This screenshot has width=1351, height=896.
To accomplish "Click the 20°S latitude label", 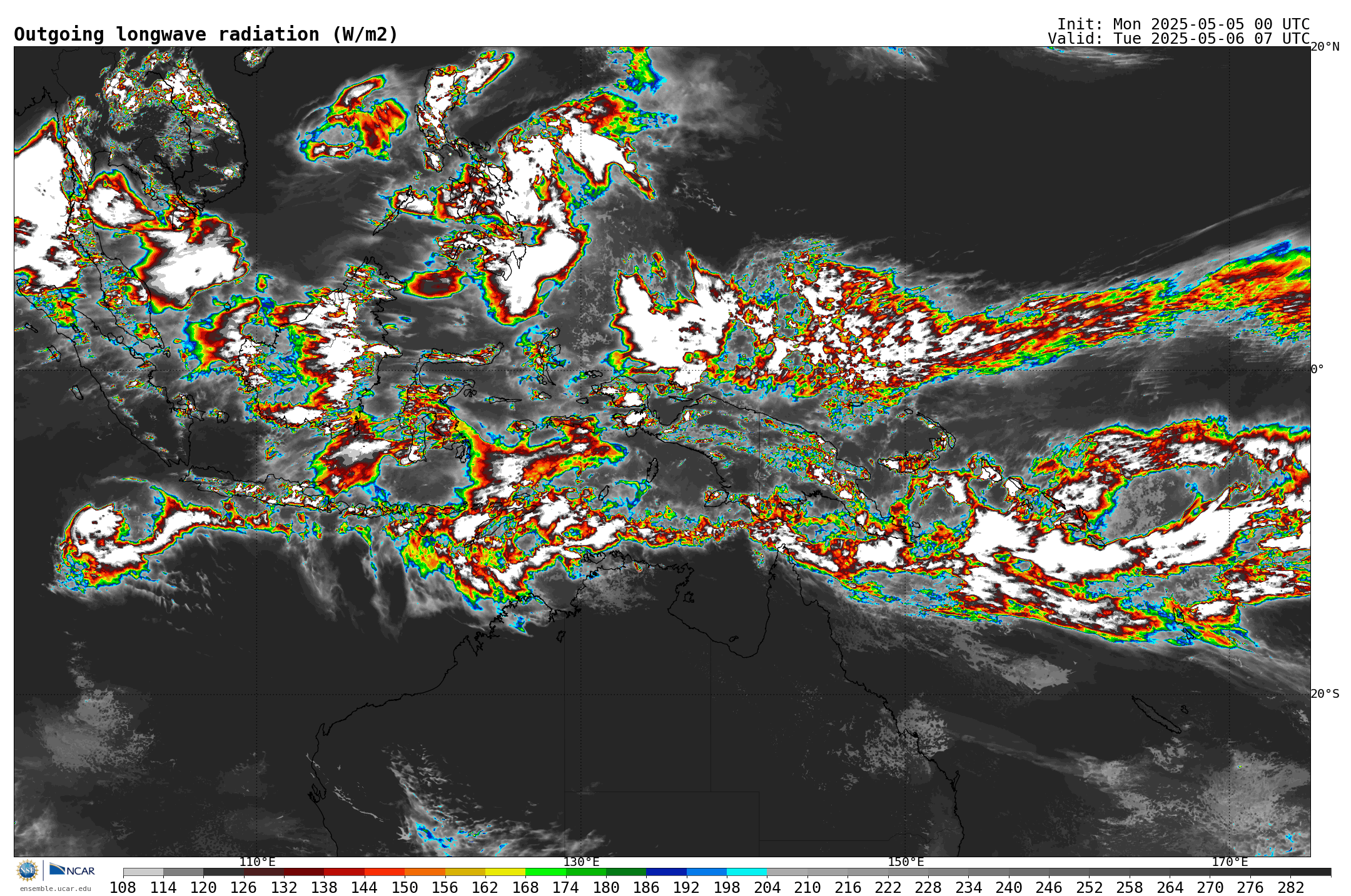I will 1325,694.
